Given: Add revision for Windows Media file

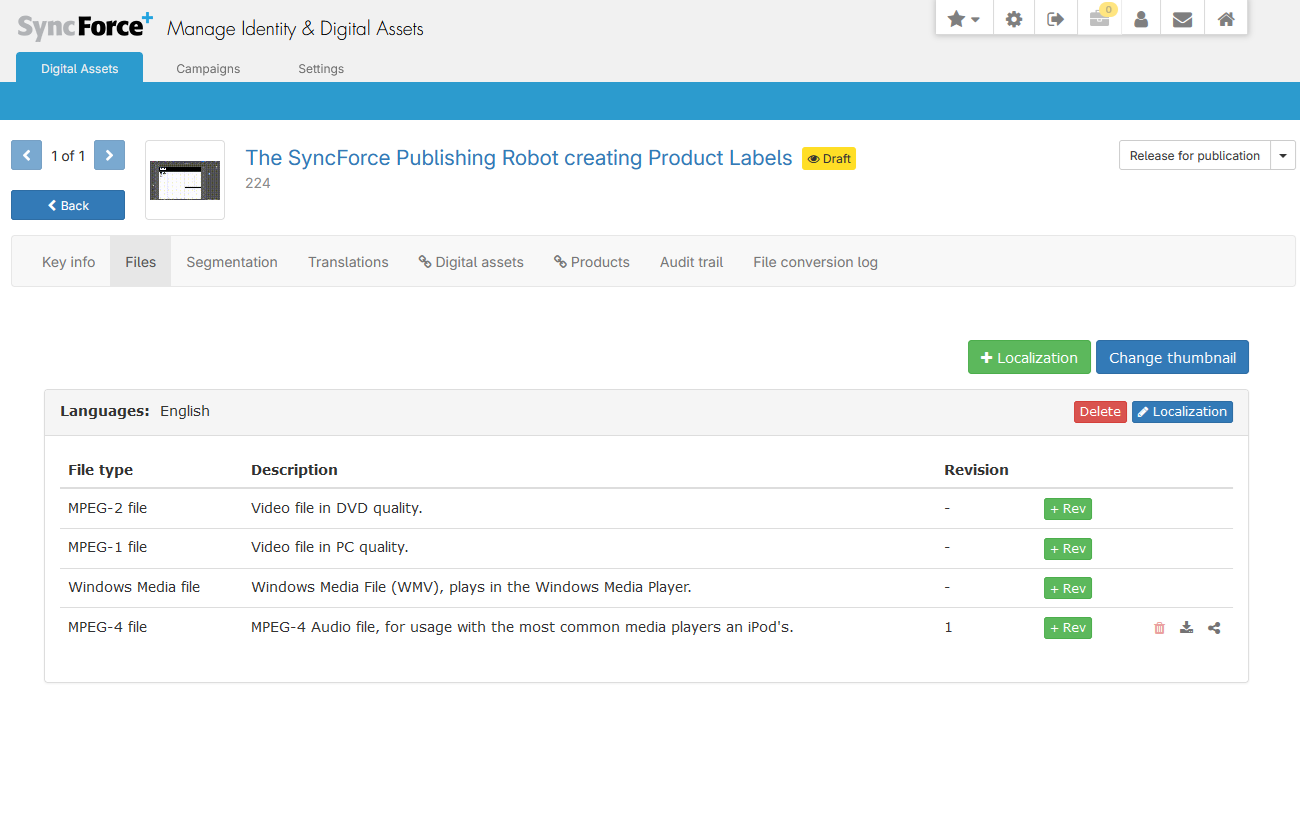Looking at the screenshot, I should click(x=1068, y=588).
